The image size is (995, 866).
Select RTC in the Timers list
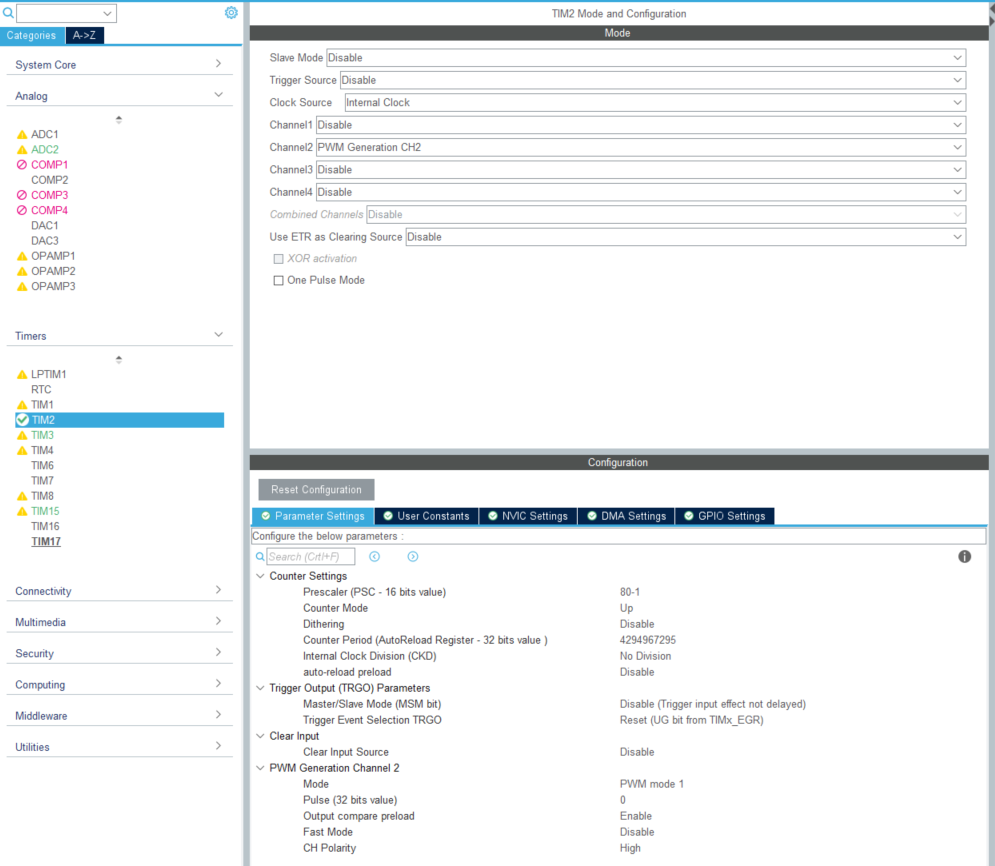41,390
